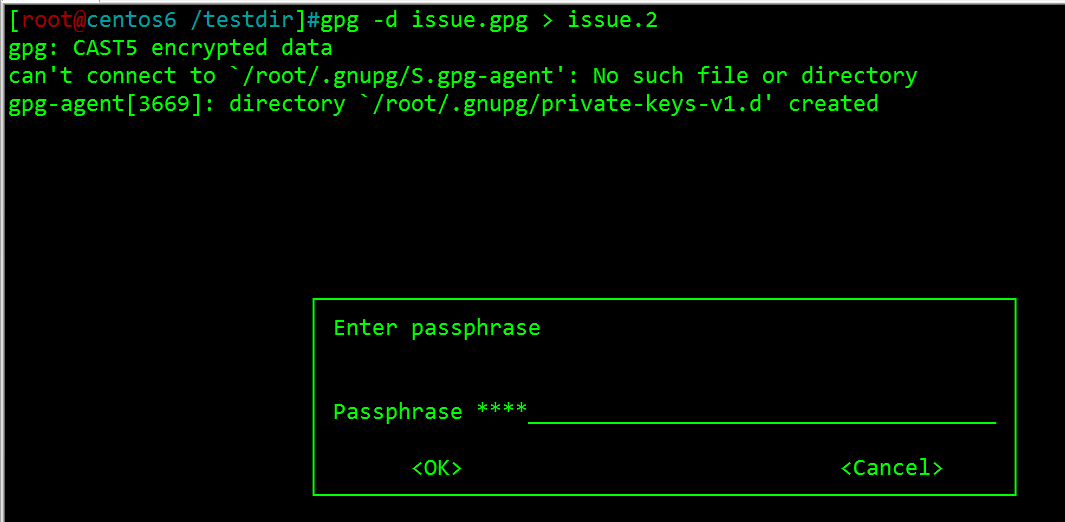Click the "/testdir" working directory text
Screen dimensions: 1065x522
coord(242,21)
